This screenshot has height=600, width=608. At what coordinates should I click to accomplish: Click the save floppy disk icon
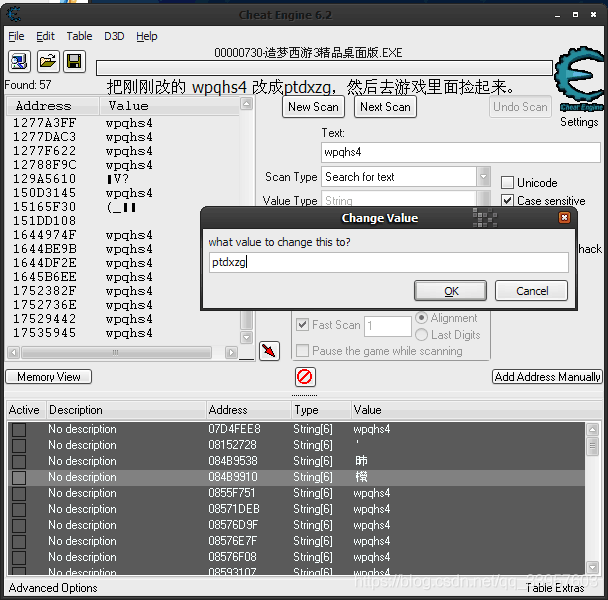[x=74, y=61]
